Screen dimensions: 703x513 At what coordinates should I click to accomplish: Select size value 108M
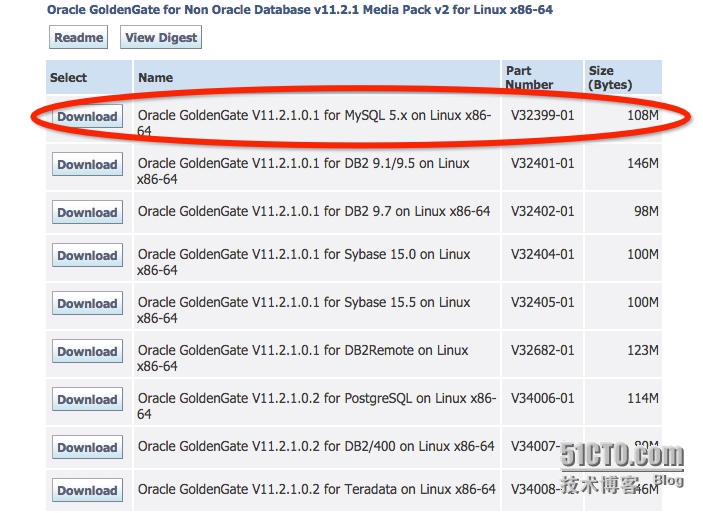pos(643,115)
